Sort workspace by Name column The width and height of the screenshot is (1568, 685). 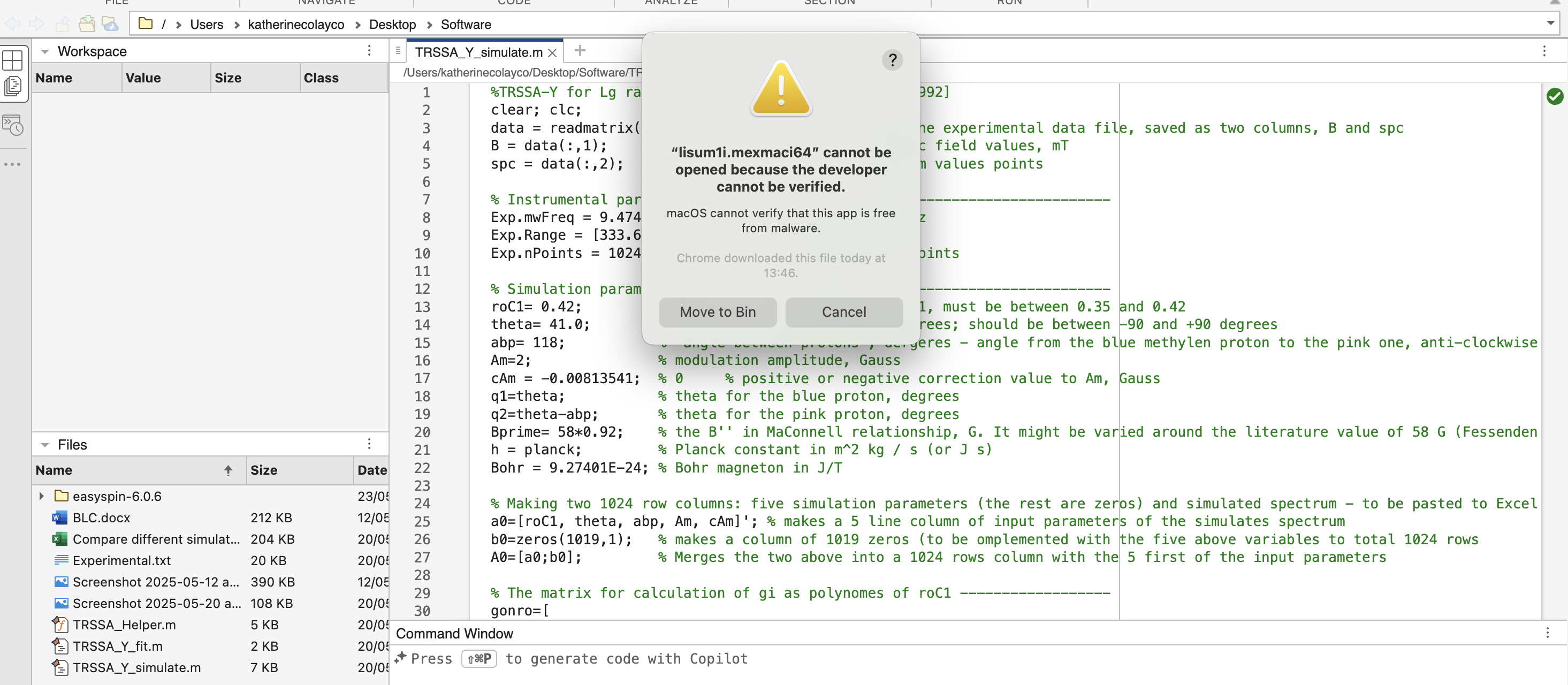[x=77, y=78]
